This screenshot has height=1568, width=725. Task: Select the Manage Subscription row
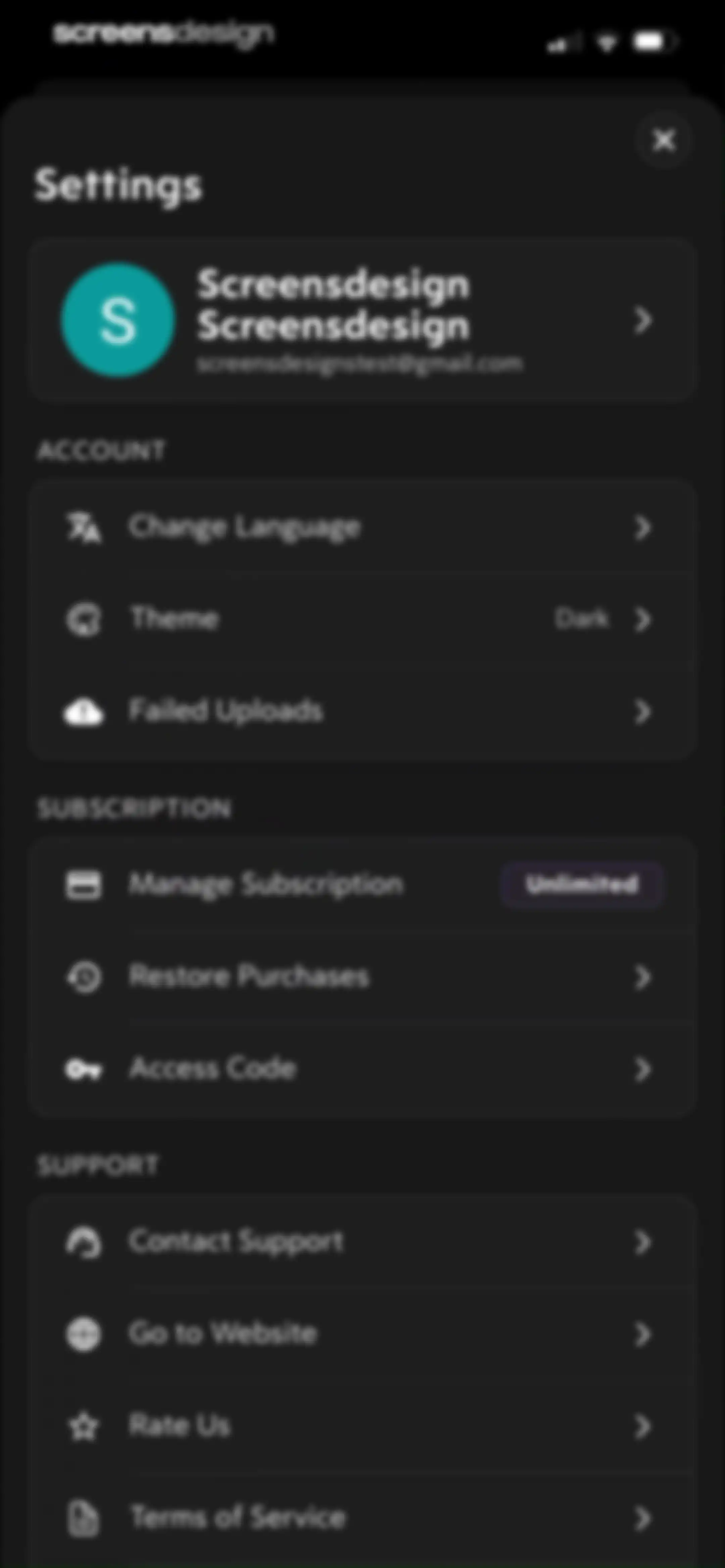pos(362,884)
